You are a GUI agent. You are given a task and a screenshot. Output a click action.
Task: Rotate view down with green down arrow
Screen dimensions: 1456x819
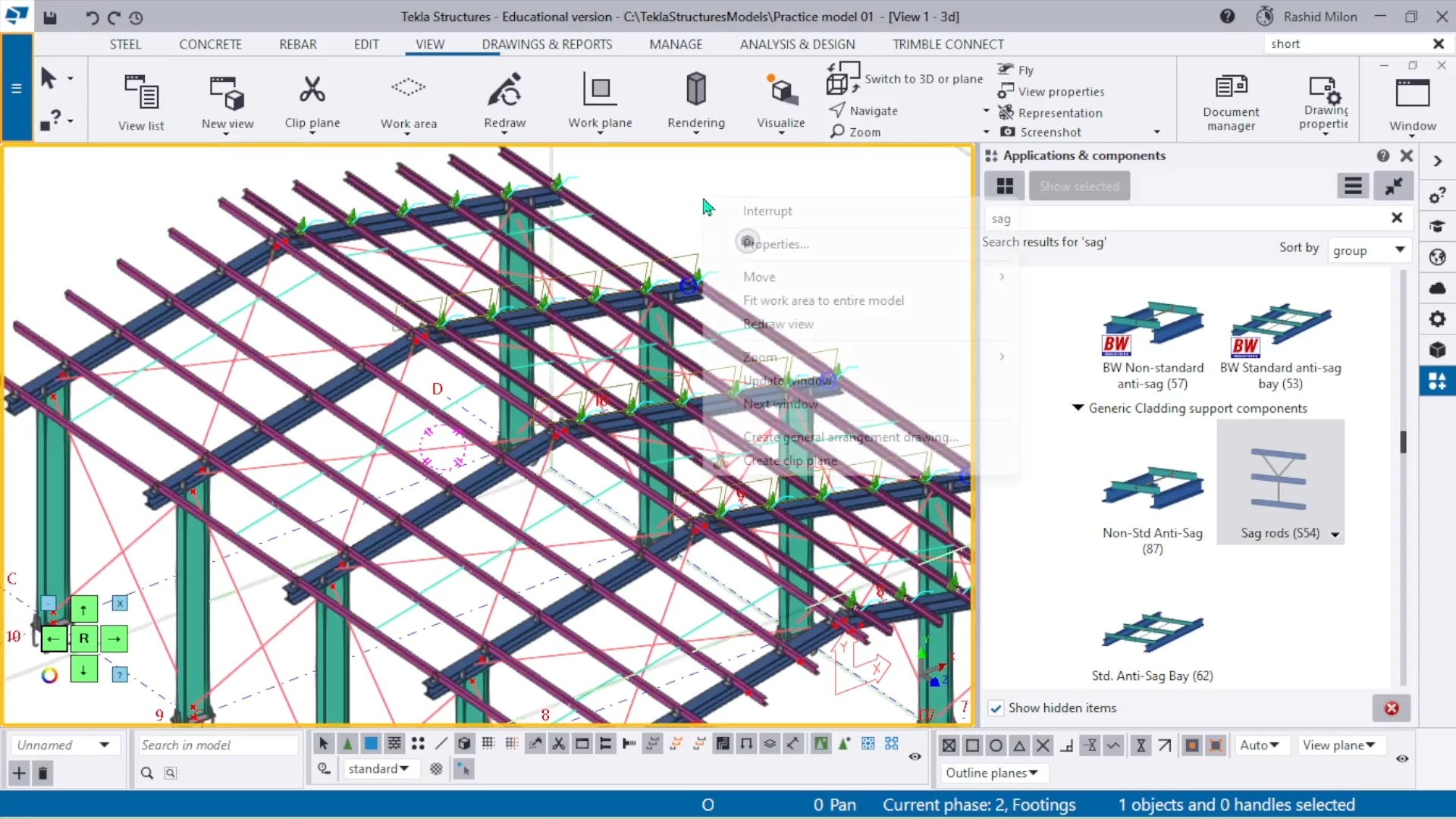[83, 669]
